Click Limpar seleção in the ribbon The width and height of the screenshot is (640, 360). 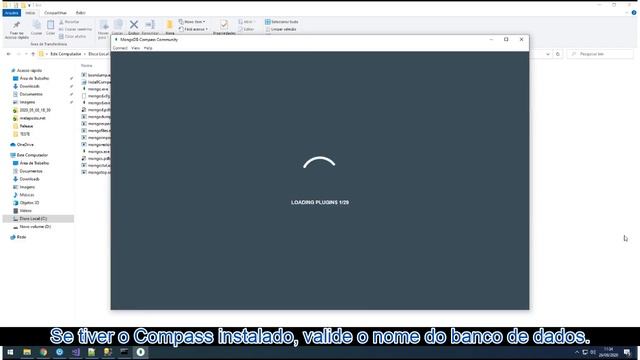click(x=281, y=29)
